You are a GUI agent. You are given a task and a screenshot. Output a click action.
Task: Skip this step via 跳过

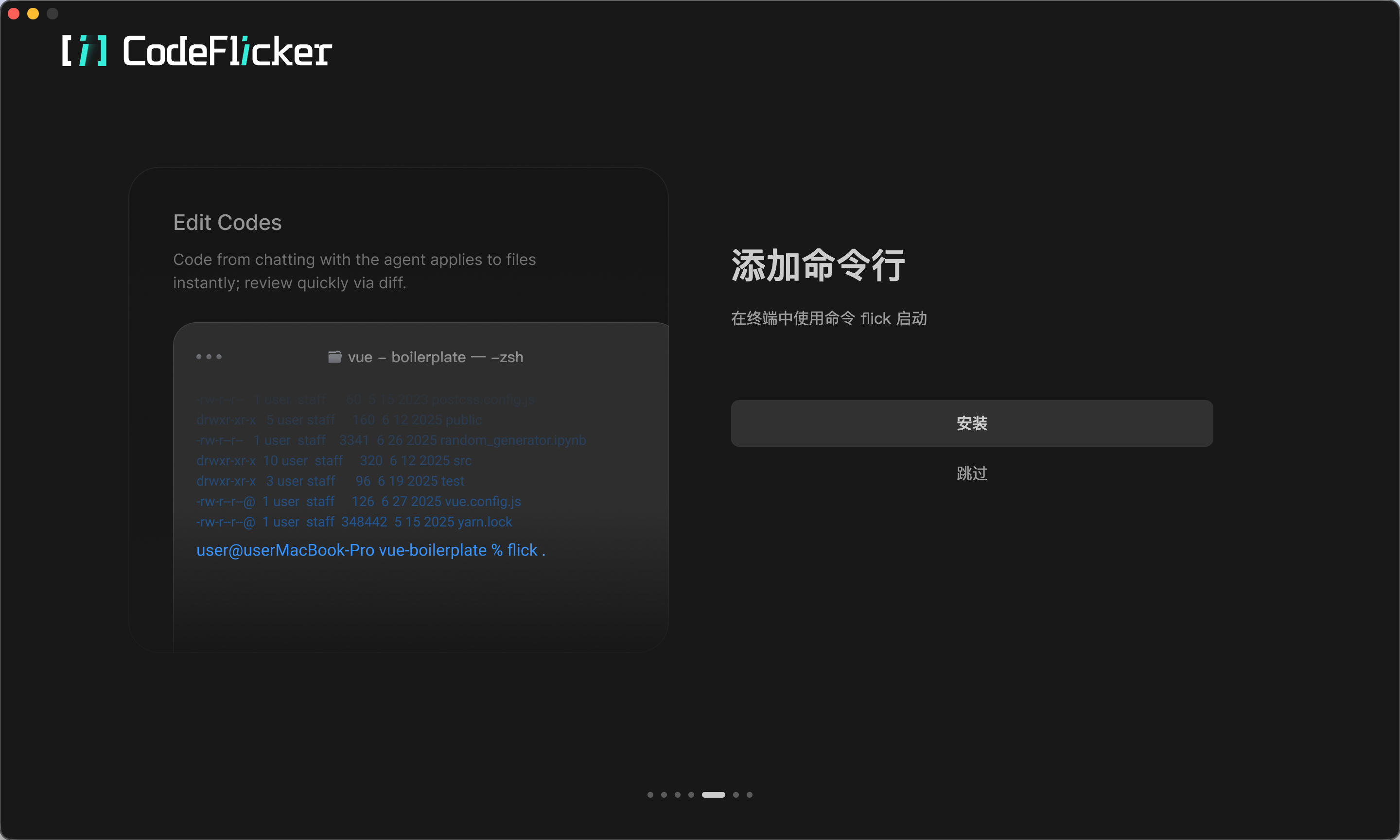pos(971,473)
